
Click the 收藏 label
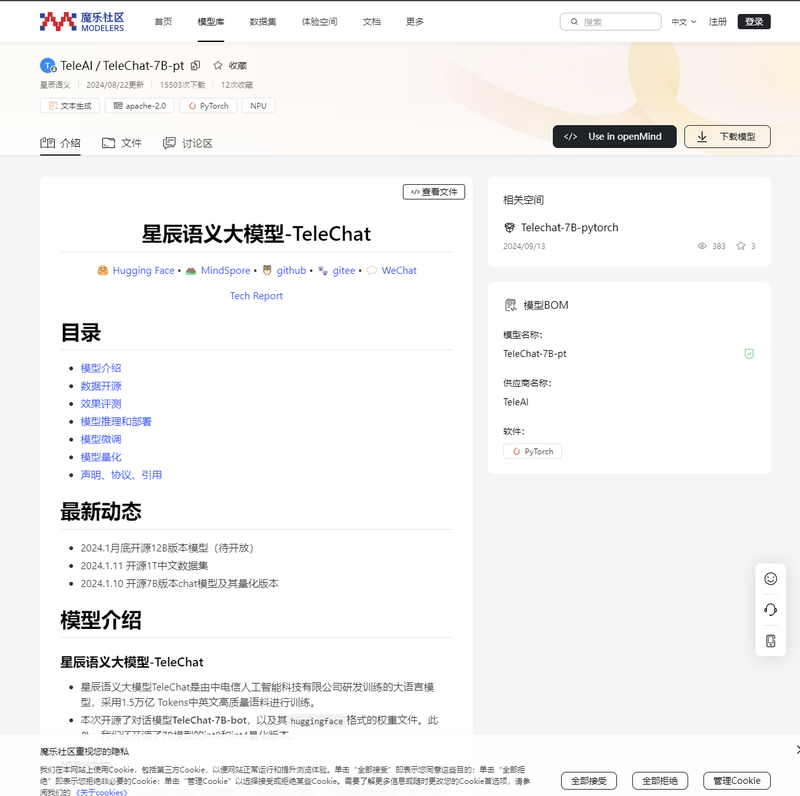click(237, 65)
